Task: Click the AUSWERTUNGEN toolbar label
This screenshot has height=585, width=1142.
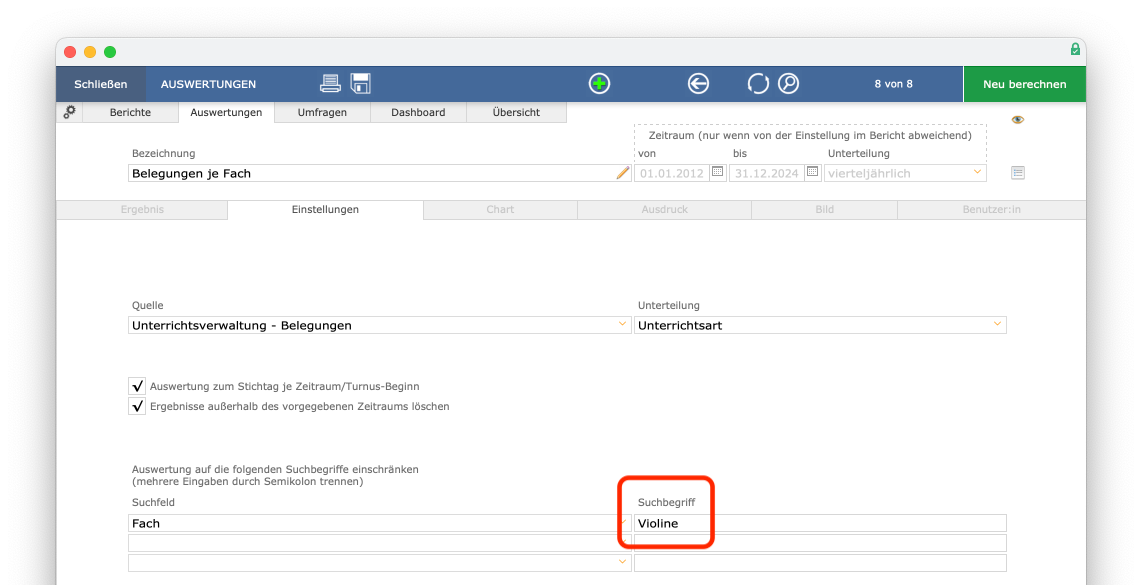Action: click(208, 84)
